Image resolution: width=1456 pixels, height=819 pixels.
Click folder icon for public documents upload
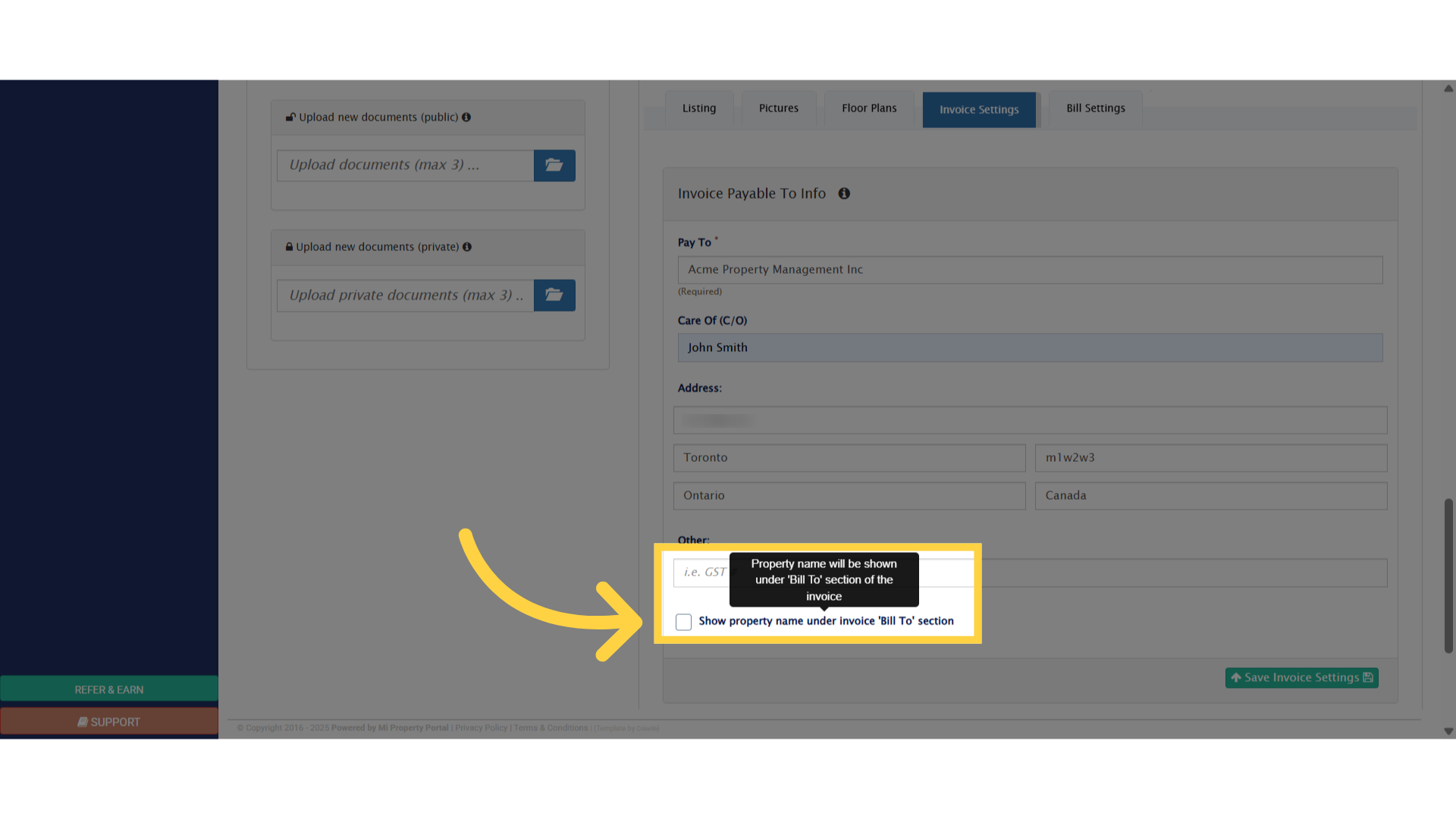tap(554, 165)
